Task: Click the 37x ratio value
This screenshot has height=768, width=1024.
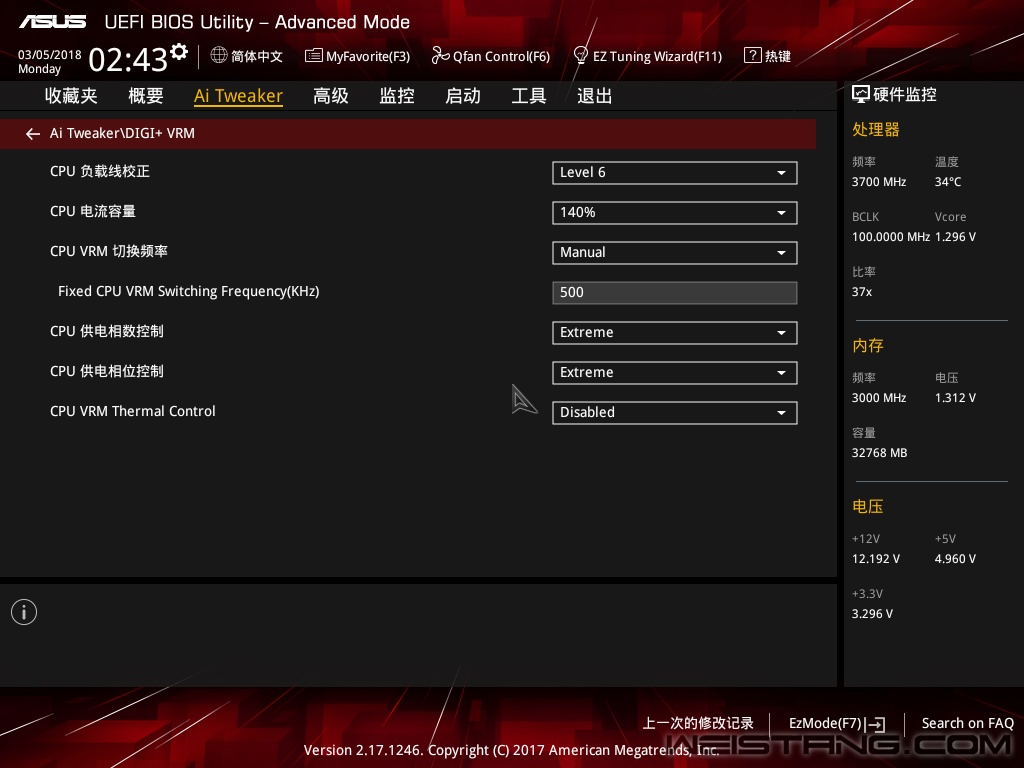Action: point(862,291)
